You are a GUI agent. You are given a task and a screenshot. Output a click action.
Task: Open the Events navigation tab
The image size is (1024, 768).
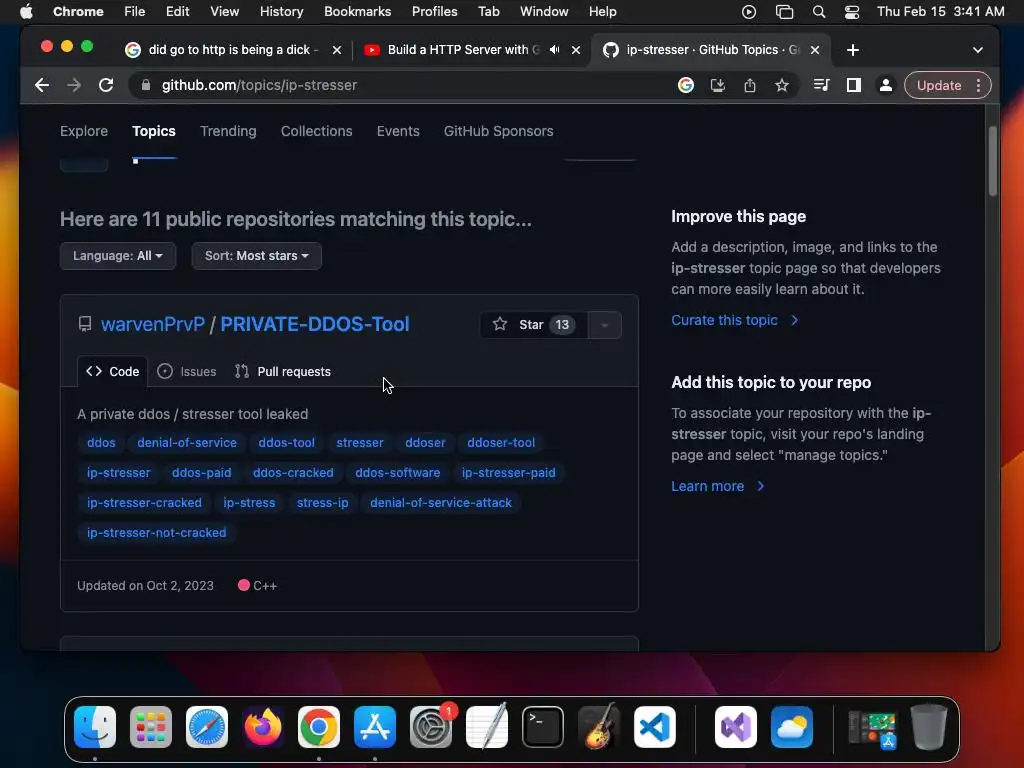coord(398,131)
